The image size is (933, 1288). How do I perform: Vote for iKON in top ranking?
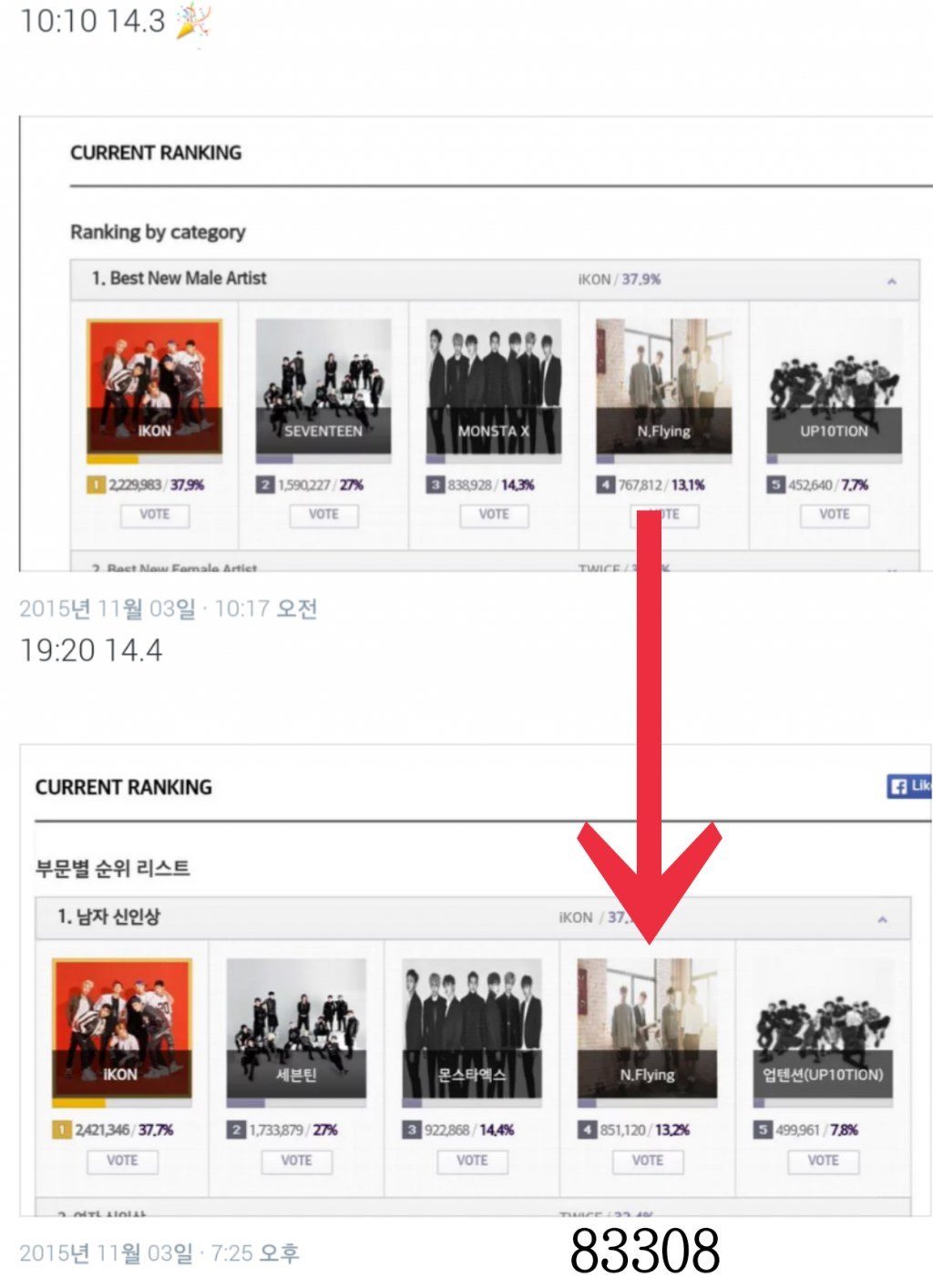(x=155, y=515)
